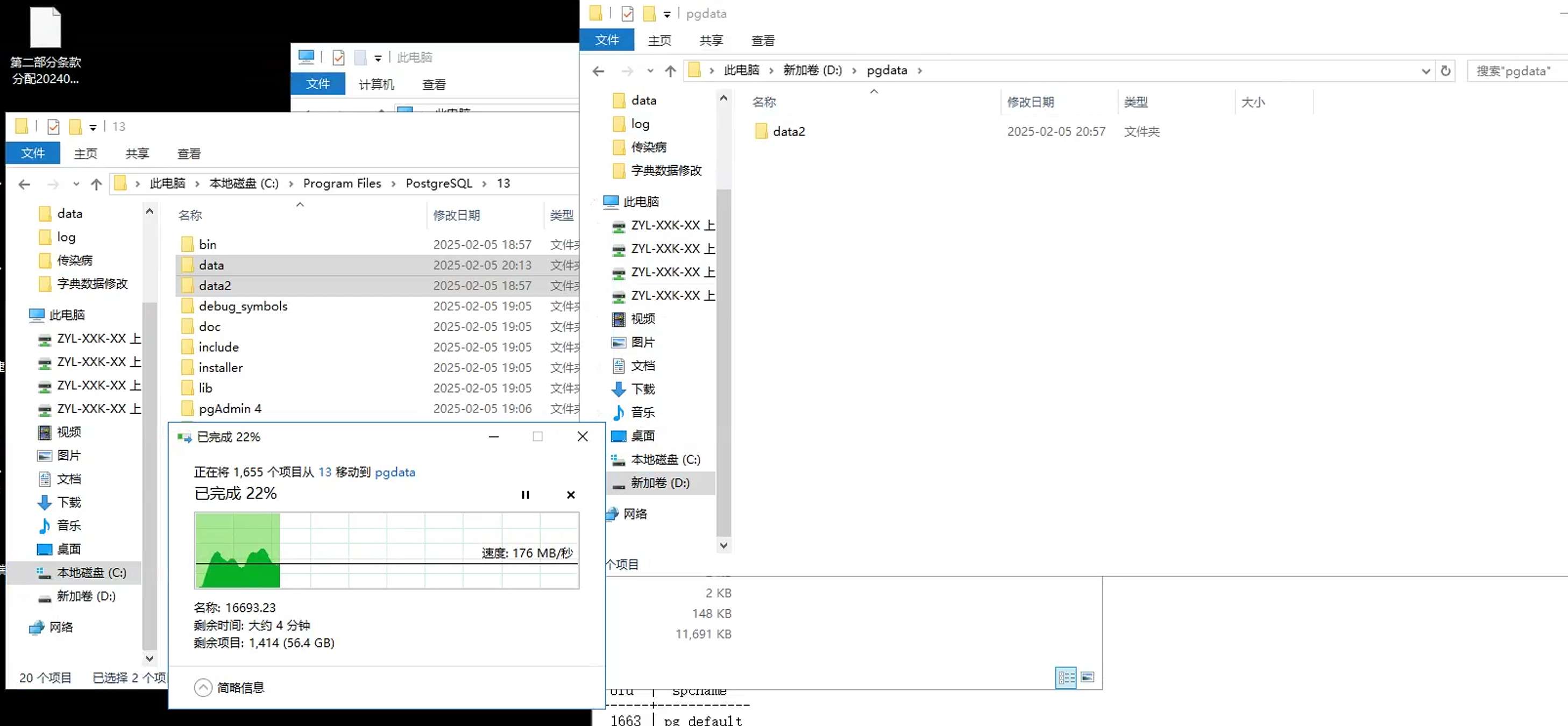Open the 共享 tab in 13 window
1568x726 pixels.
point(137,154)
